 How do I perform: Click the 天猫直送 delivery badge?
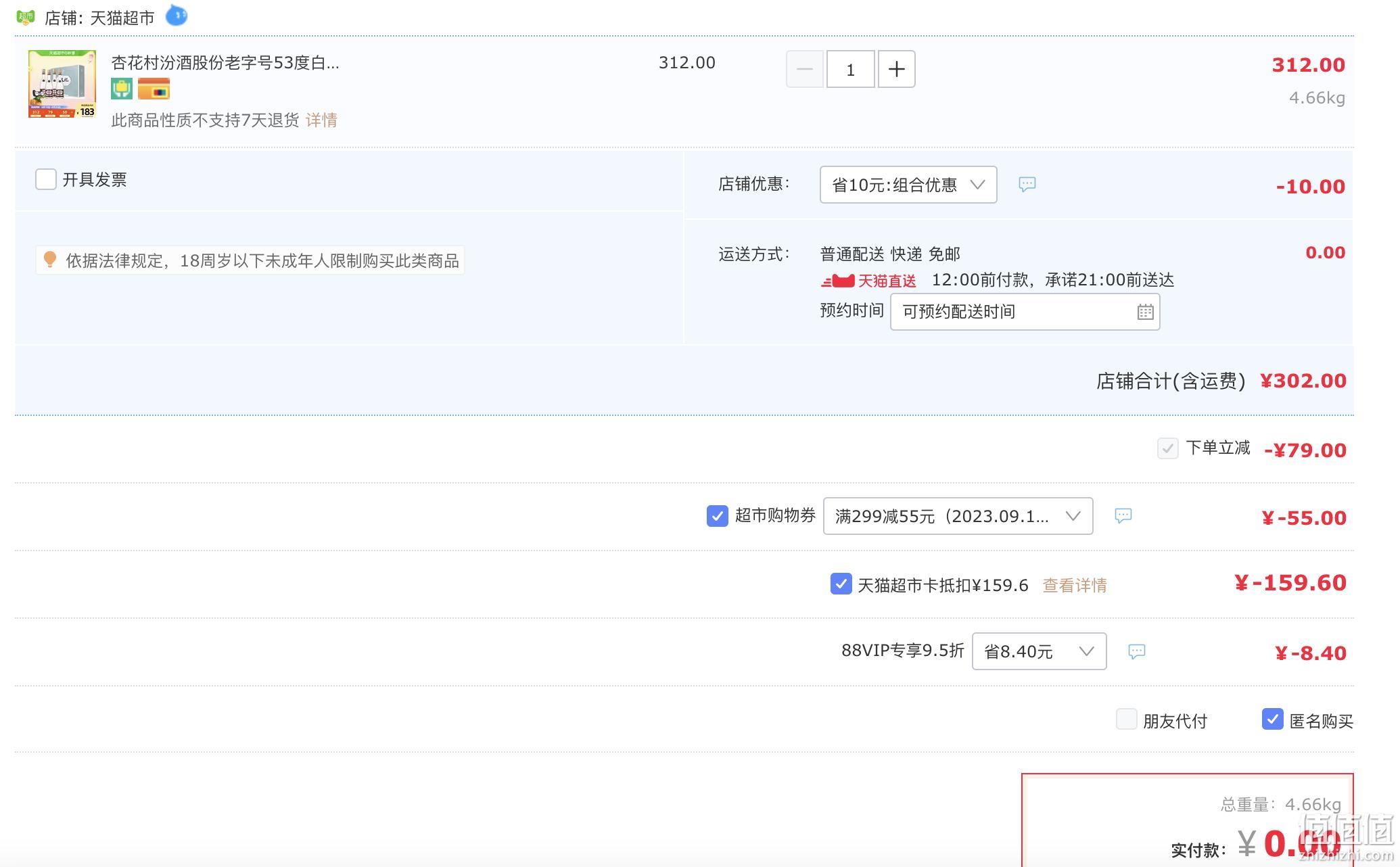click(869, 281)
